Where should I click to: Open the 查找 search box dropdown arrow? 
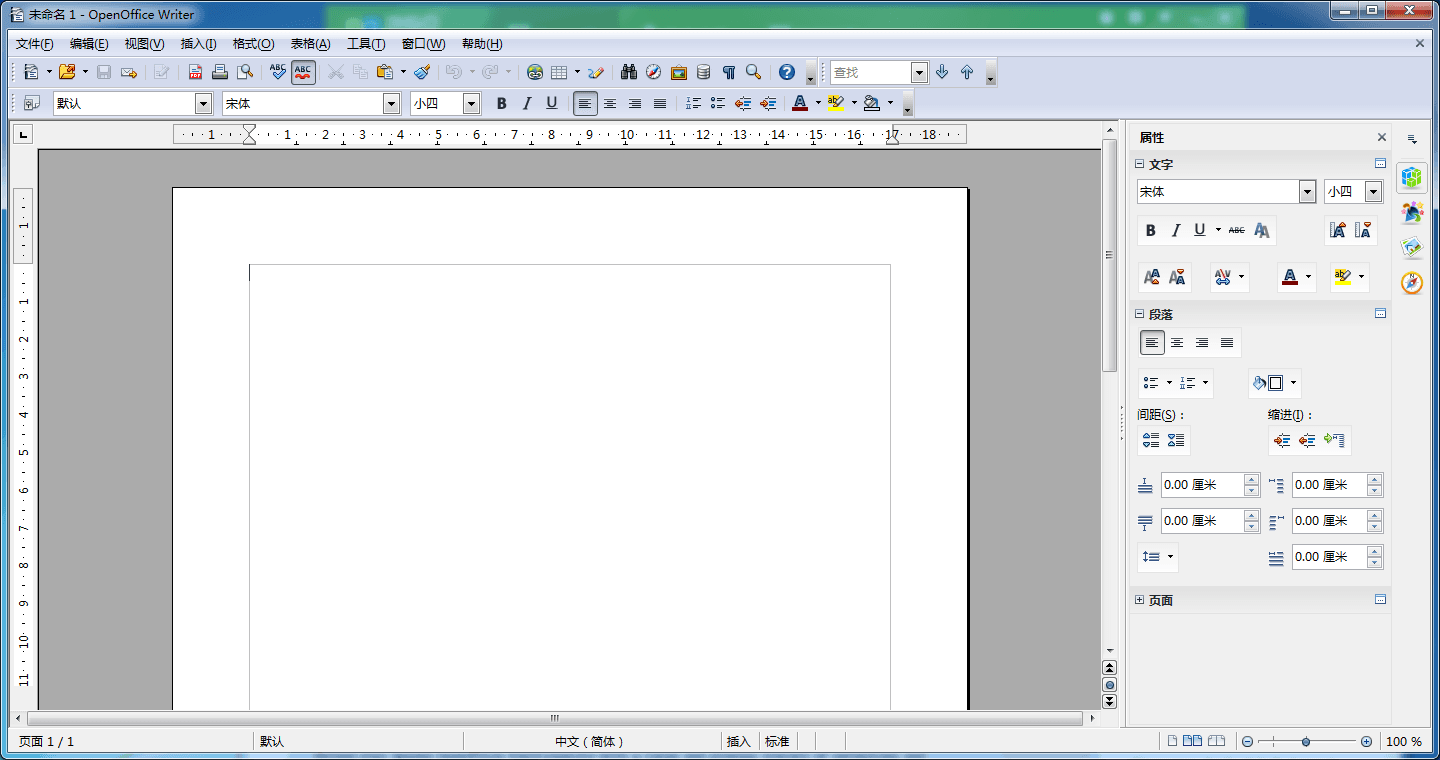tap(919, 72)
